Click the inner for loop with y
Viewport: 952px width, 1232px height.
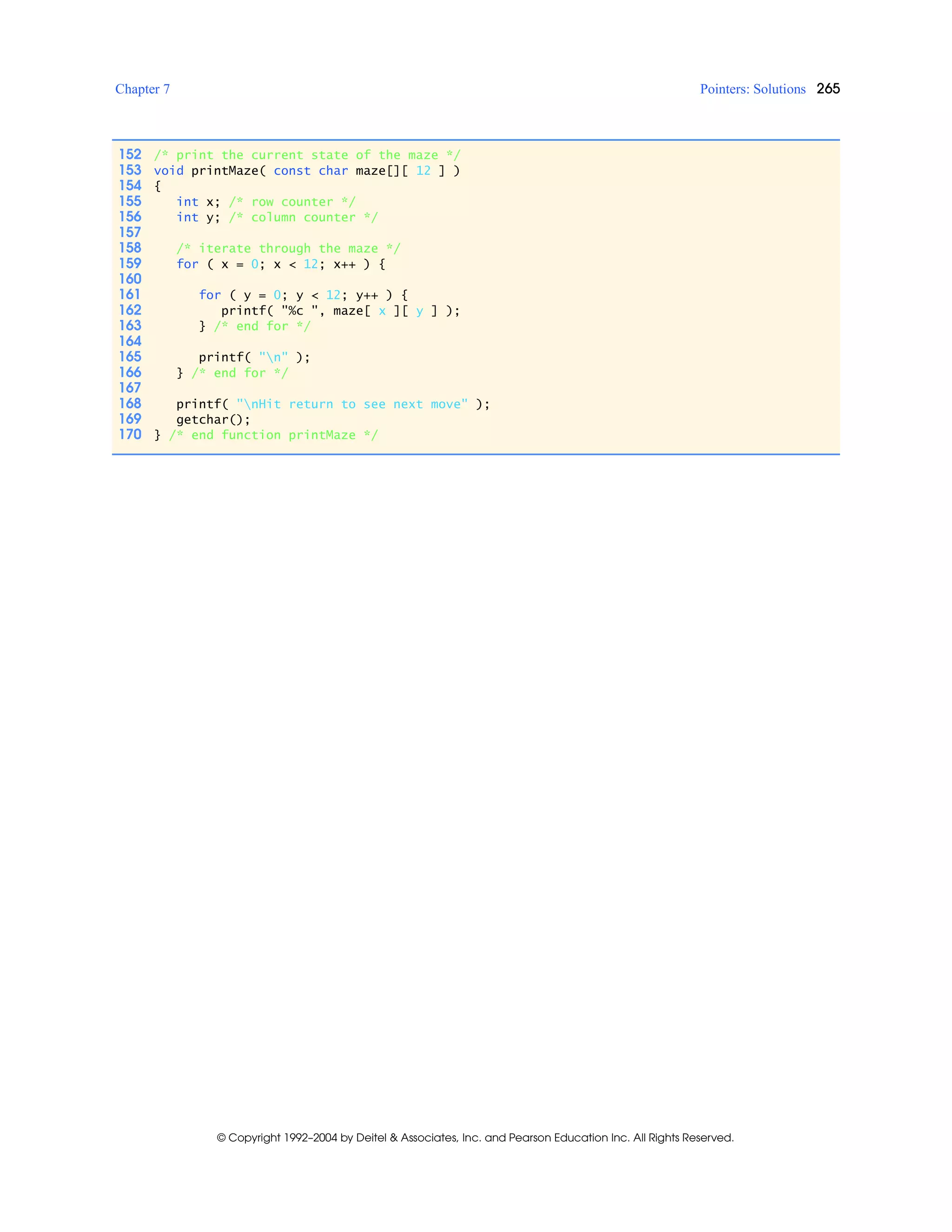[x=303, y=295]
